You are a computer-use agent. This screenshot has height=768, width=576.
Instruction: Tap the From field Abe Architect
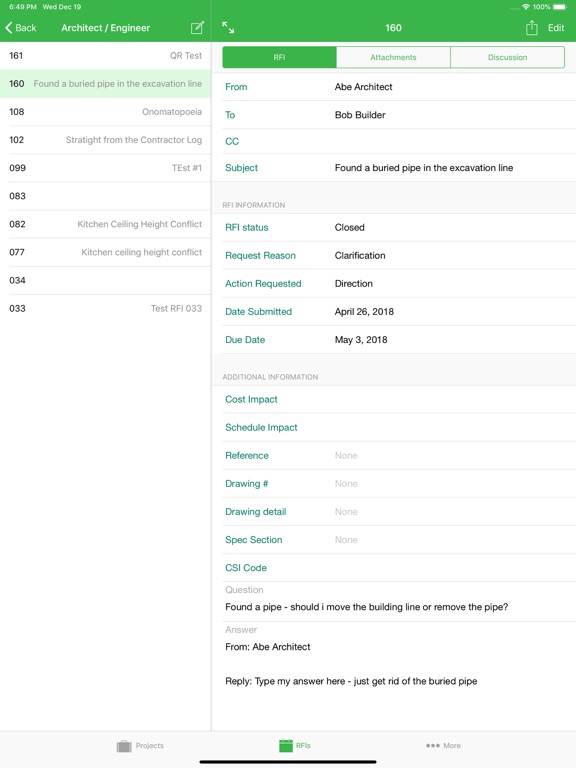[394, 87]
